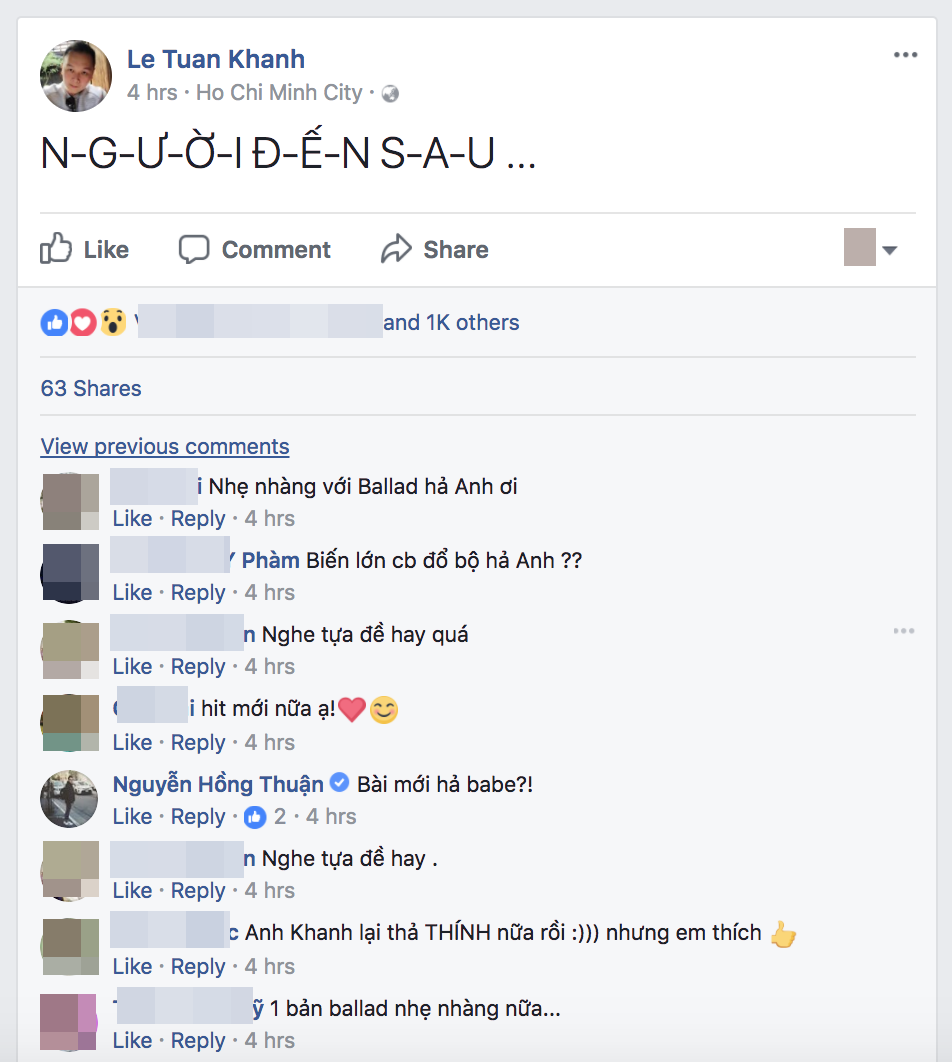This screenshot has width=952, height=1062.
Task: Reply to Nguyễn Hồng Thuận's comment
Action: (198, 817)
